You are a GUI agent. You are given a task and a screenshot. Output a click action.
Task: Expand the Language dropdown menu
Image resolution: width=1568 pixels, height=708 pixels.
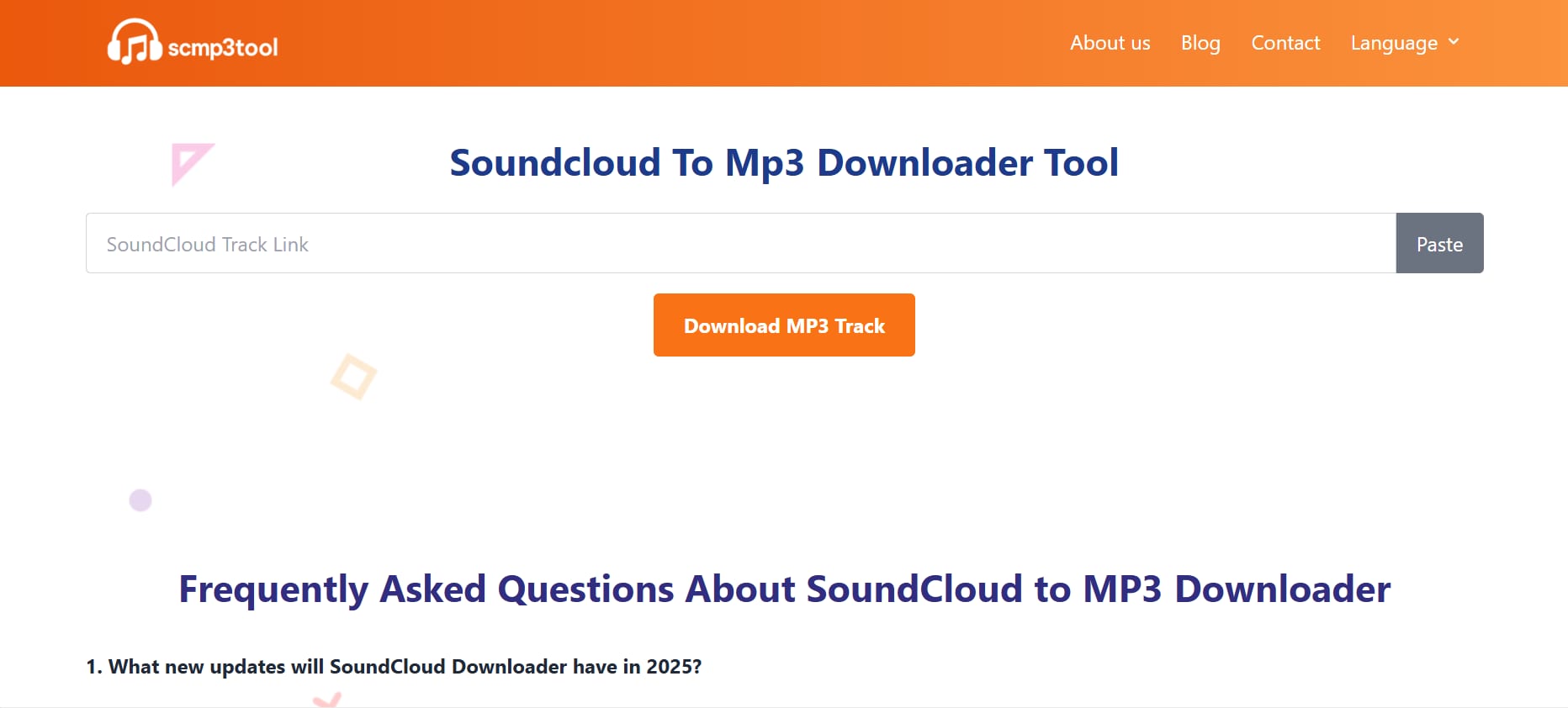point(1405,43)
